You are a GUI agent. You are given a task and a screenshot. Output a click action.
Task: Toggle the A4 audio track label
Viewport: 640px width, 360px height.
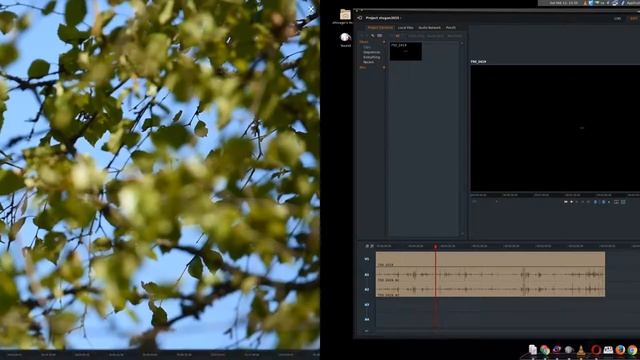pyautogui.click(x=367, y=320)
